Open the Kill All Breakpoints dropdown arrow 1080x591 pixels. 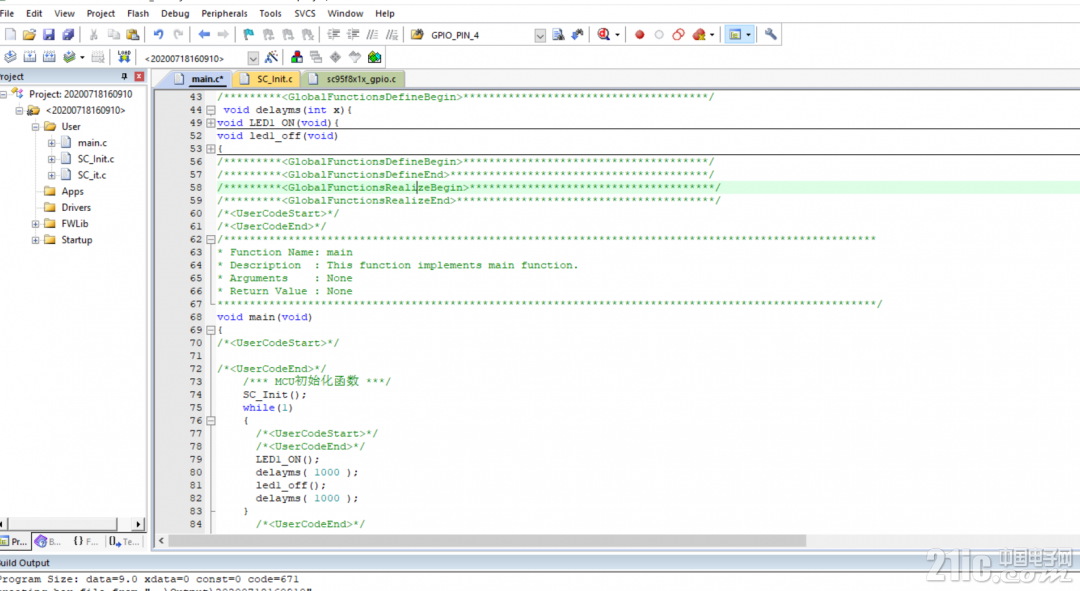(712, 34)
